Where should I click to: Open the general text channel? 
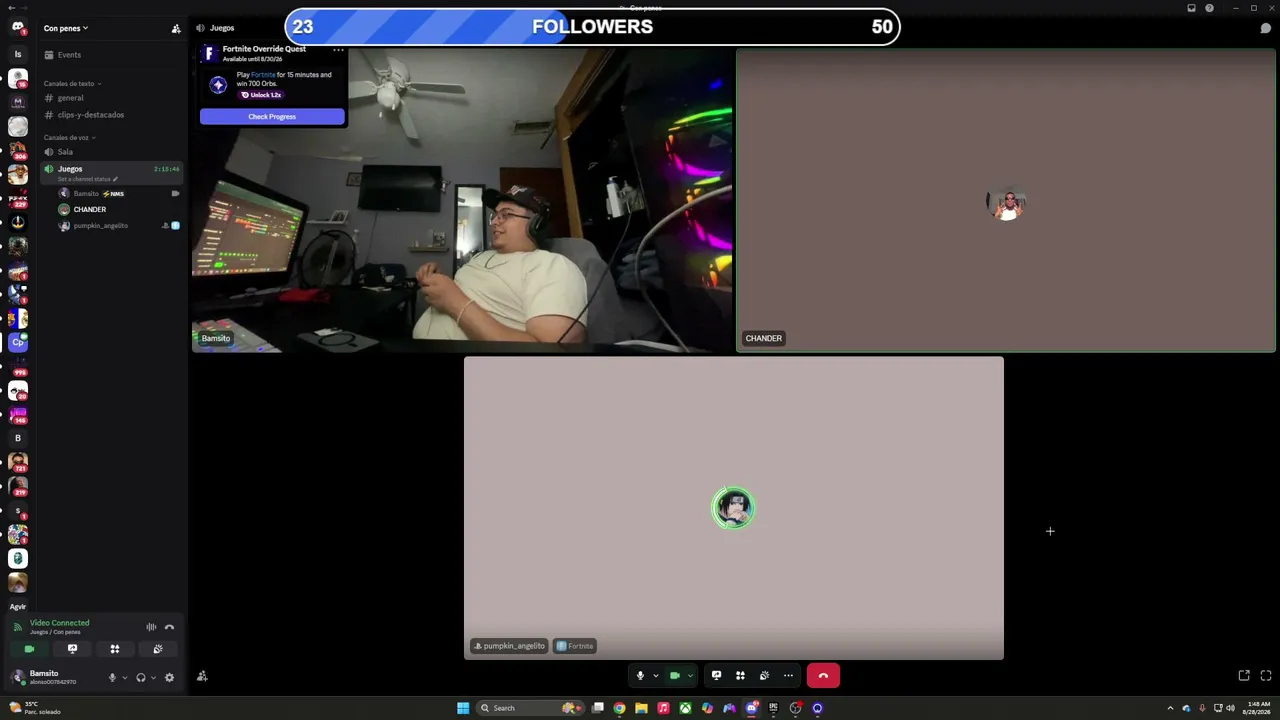click(112, 98)
